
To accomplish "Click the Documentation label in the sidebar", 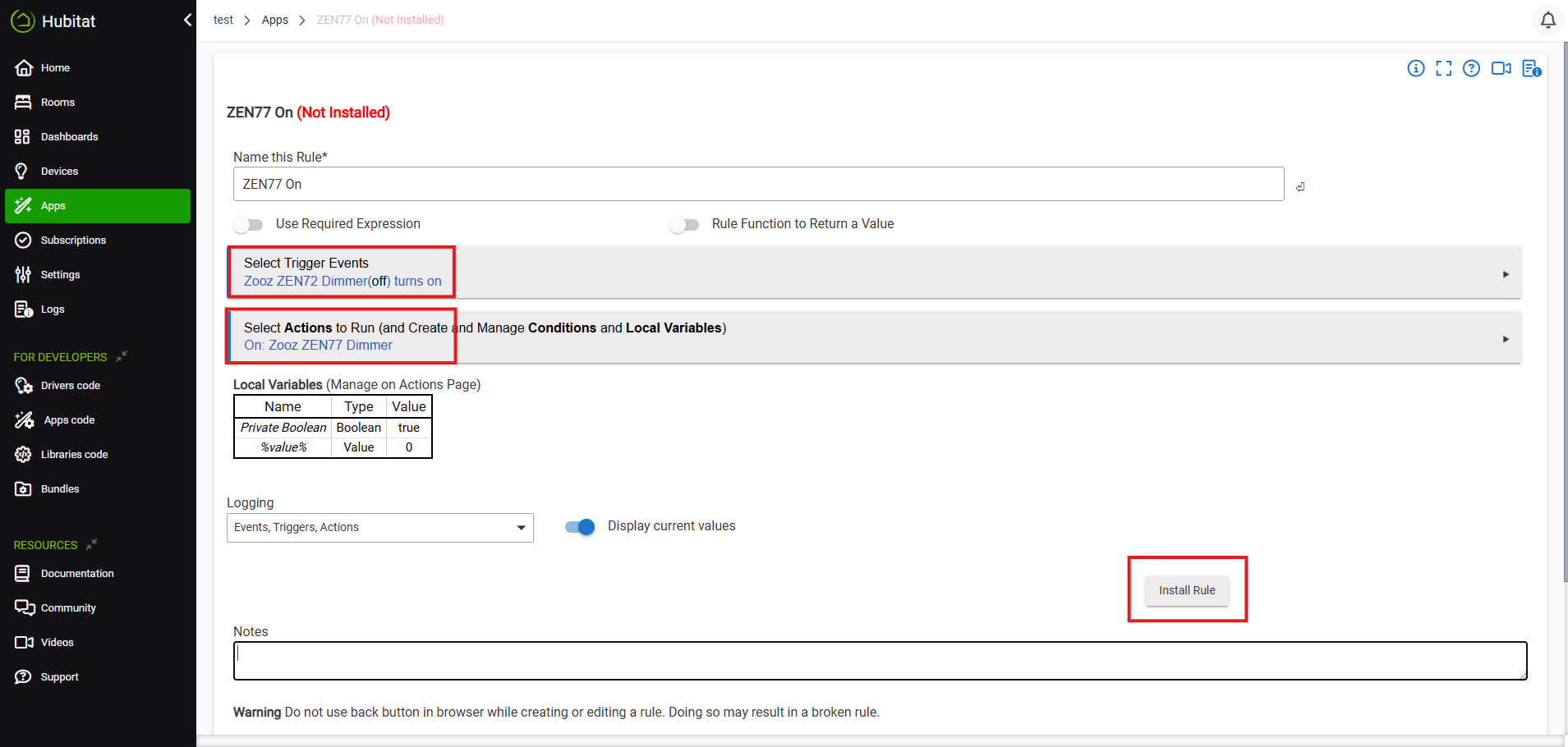I will coord(77,574).
